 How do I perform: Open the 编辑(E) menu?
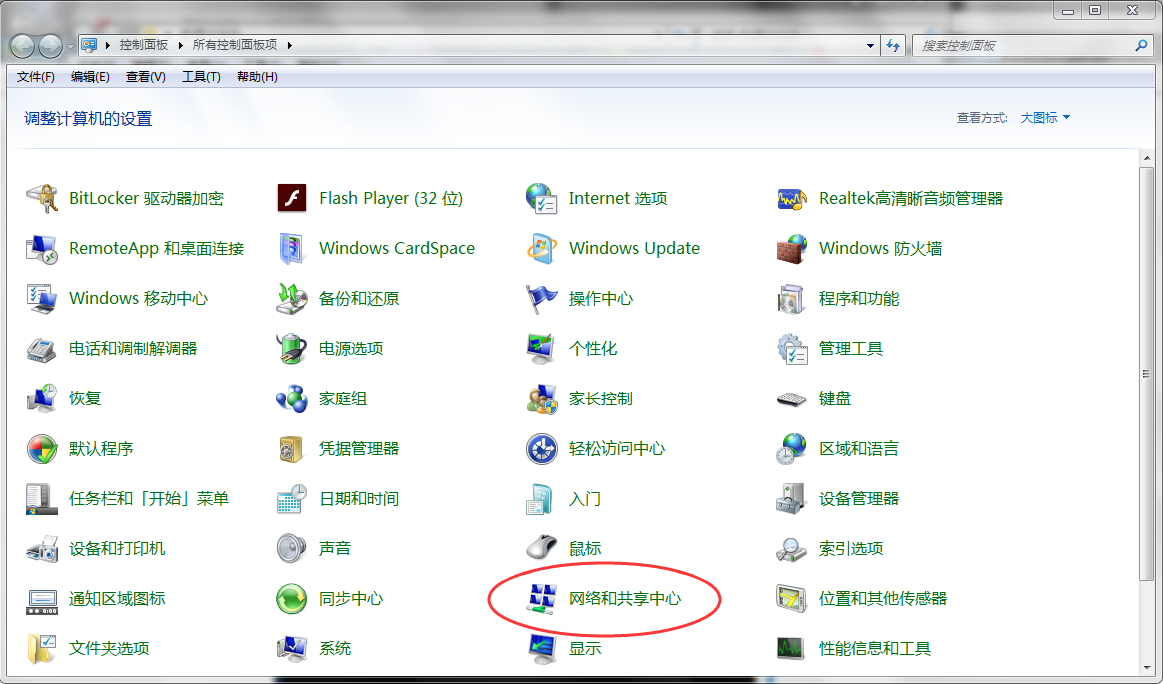(x=90, y=76)
